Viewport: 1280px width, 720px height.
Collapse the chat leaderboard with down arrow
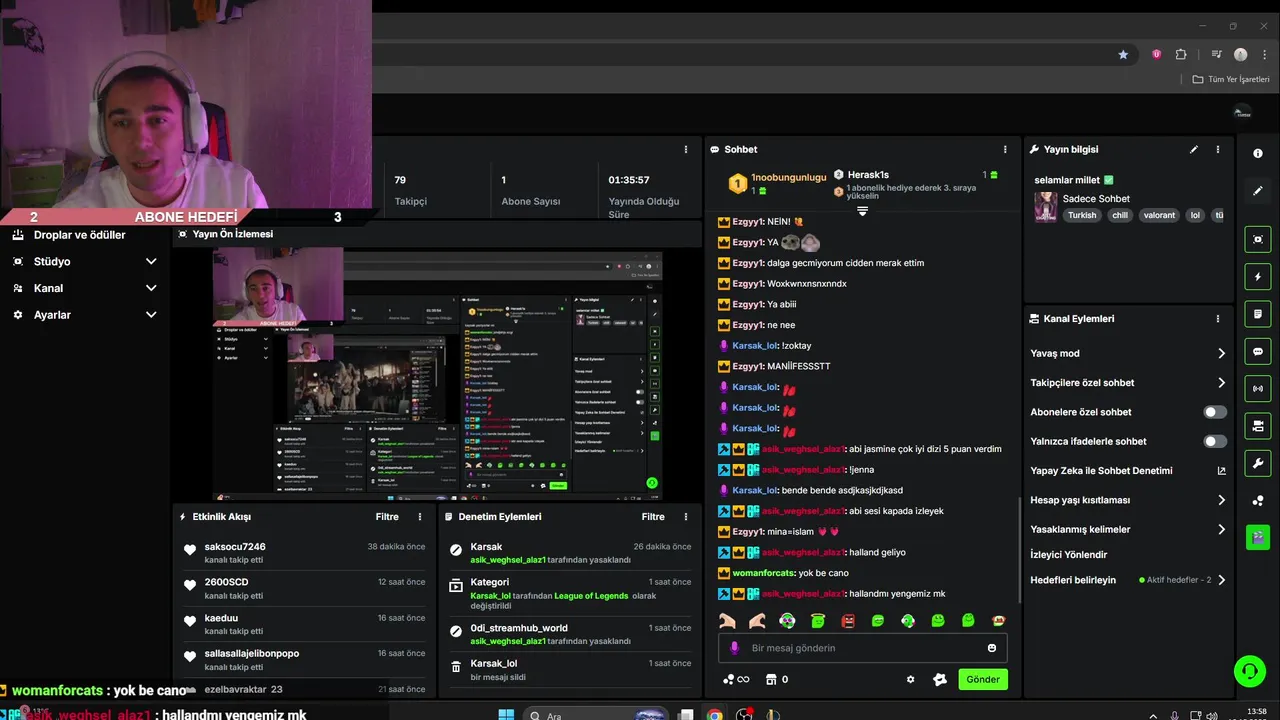click(x=862, y=211)
